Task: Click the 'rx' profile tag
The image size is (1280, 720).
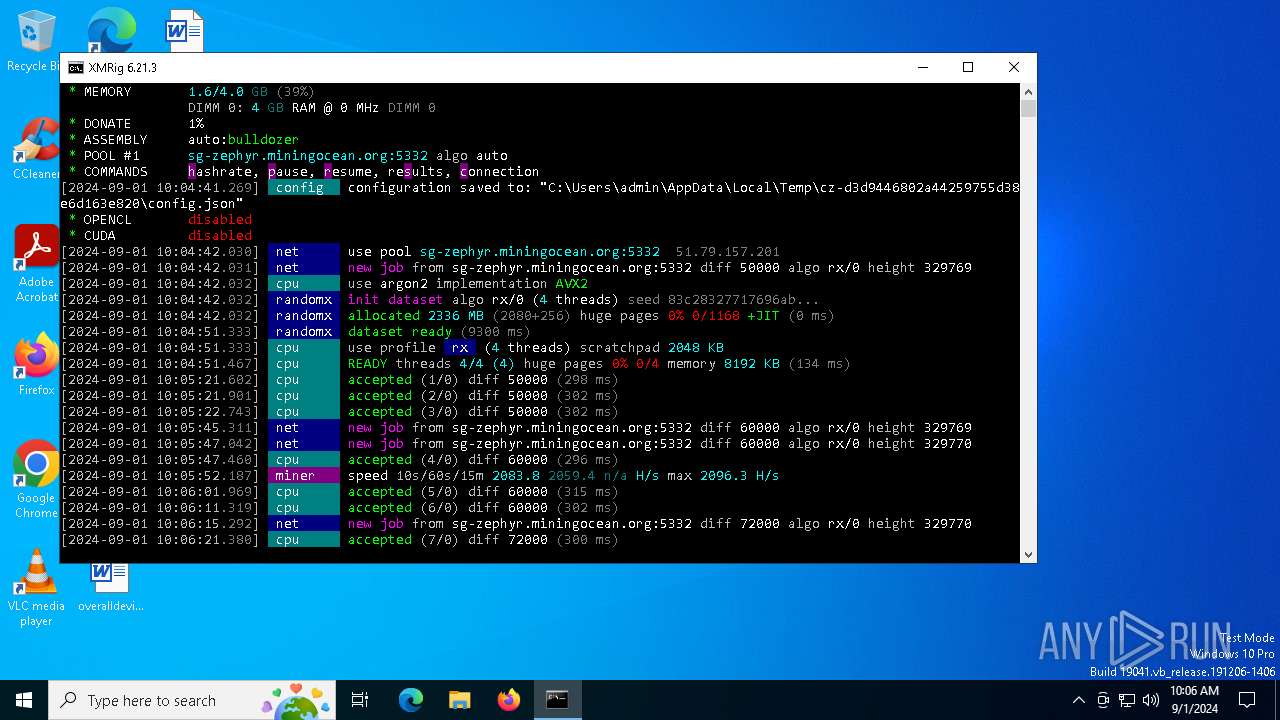Action: click(460, 348)
